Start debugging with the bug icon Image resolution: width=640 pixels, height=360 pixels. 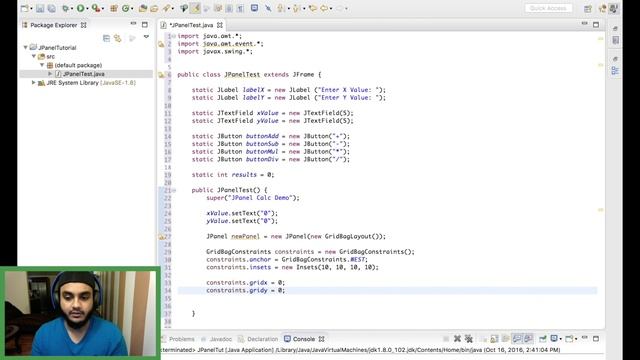(65, 8)
